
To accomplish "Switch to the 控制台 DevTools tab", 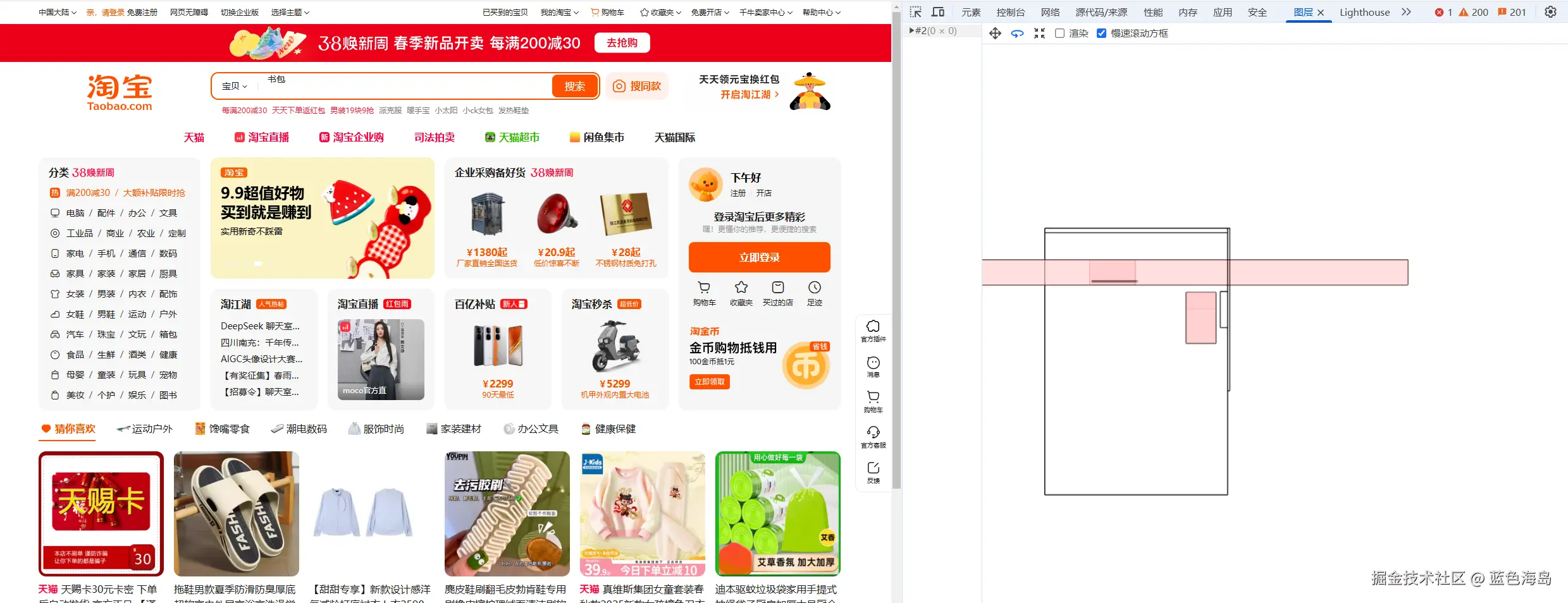I will [1011, 12].
